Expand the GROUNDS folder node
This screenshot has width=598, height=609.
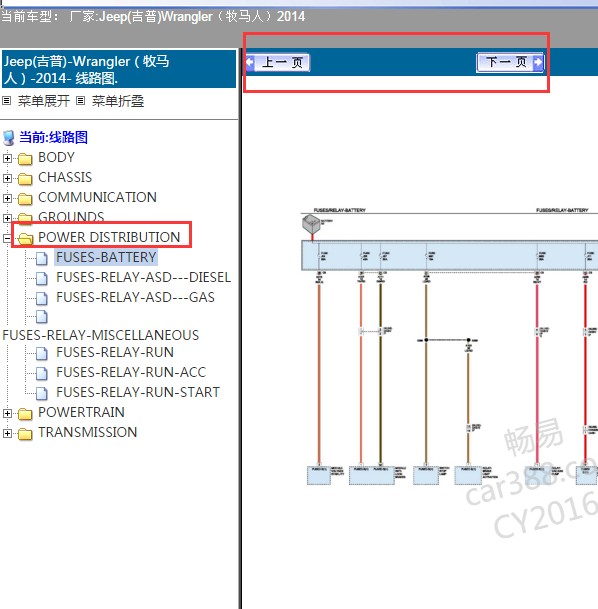(x=7, y=218)
